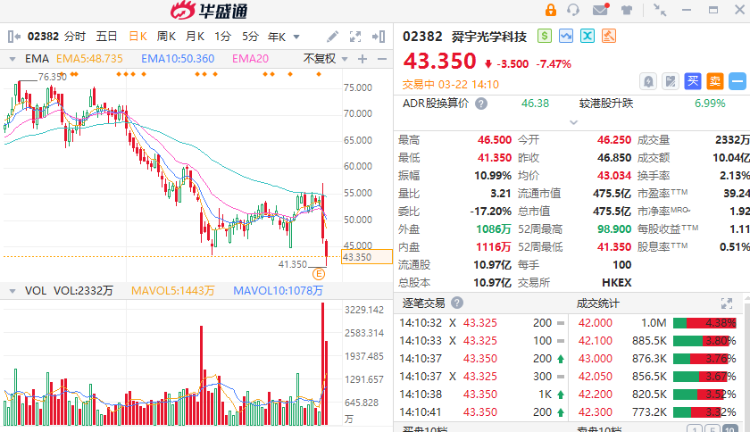Screen dimensions: 750x432
Task: Select the 日K daily candlestick tab
Action: click(138, 36)
